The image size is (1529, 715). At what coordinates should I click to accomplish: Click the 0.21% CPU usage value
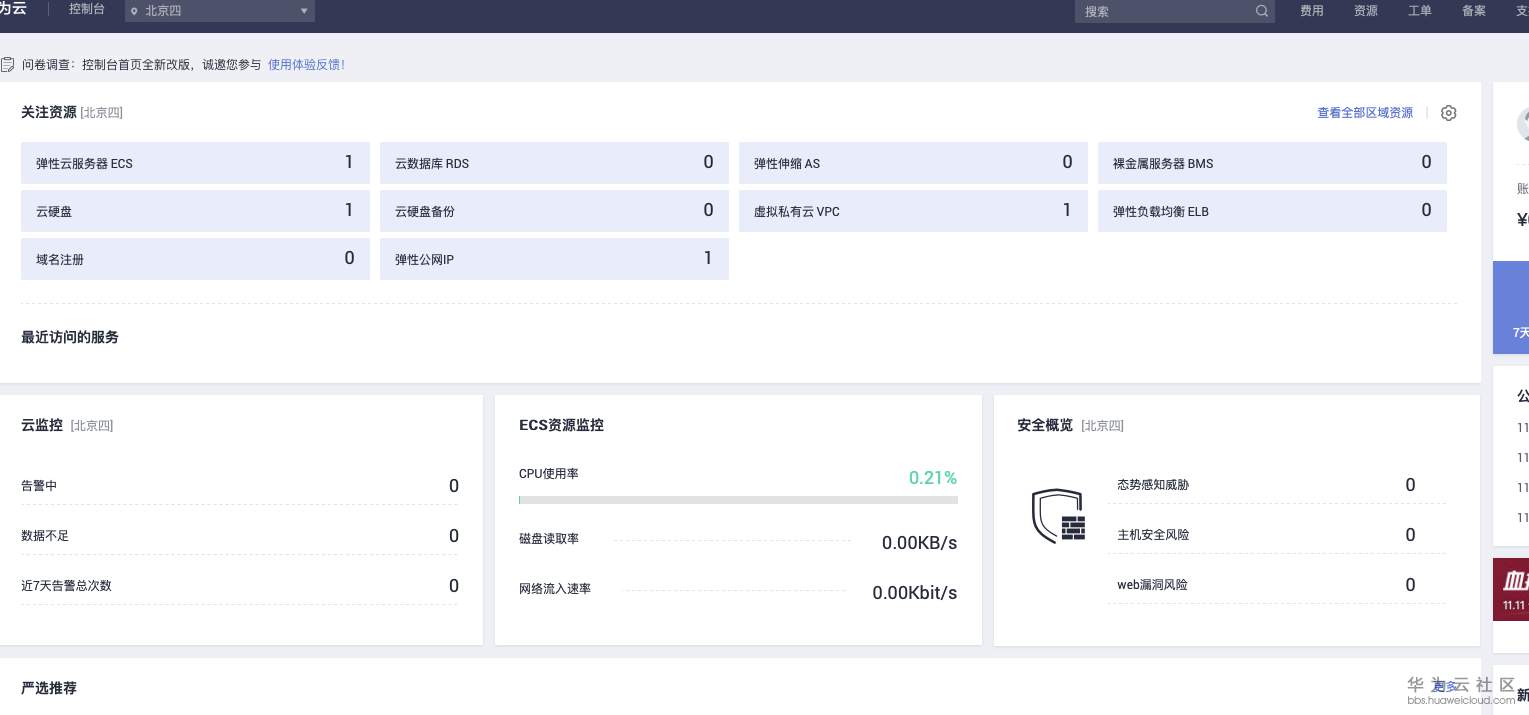coord(933,478)
